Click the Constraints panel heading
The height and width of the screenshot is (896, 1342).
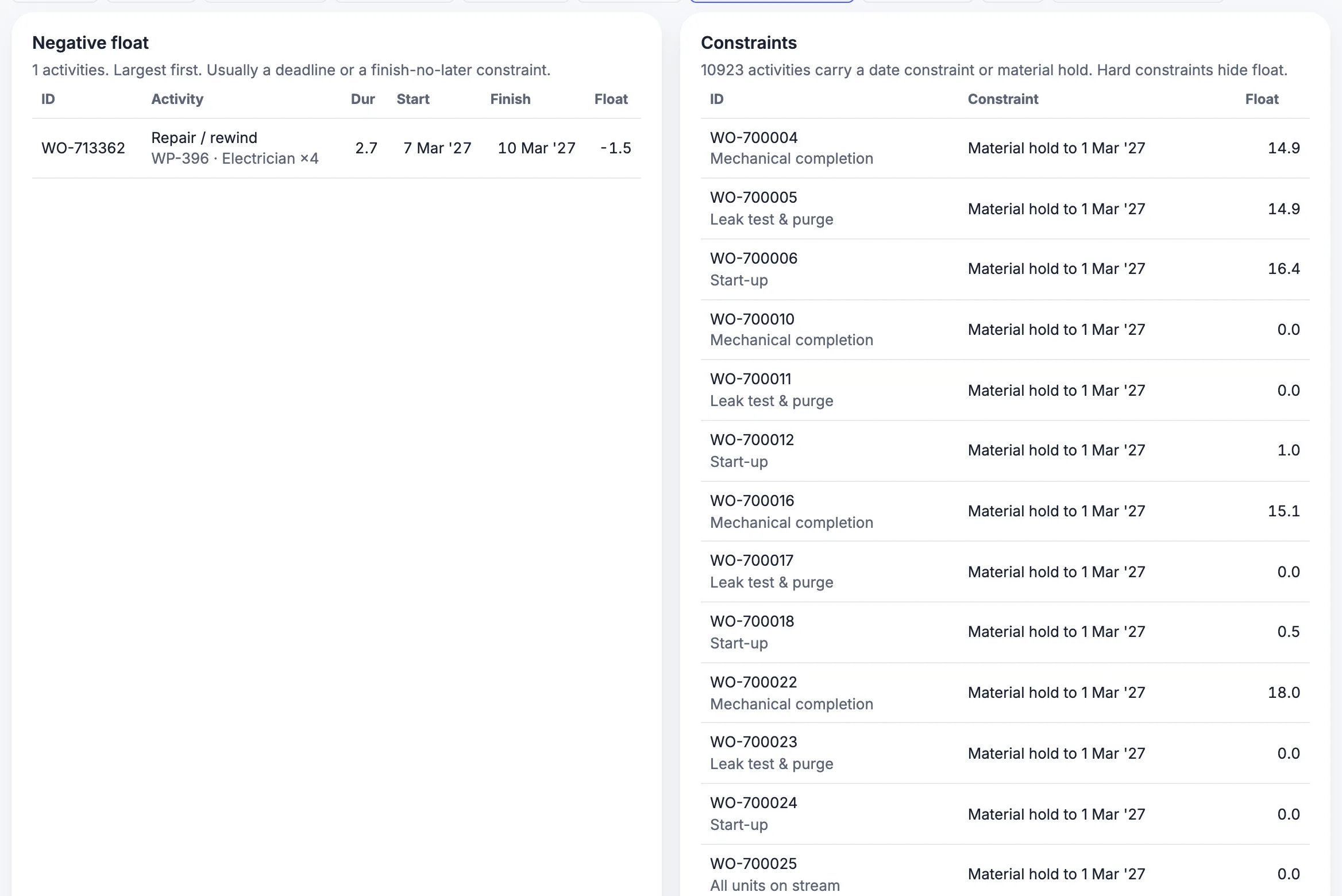[749, 43]
